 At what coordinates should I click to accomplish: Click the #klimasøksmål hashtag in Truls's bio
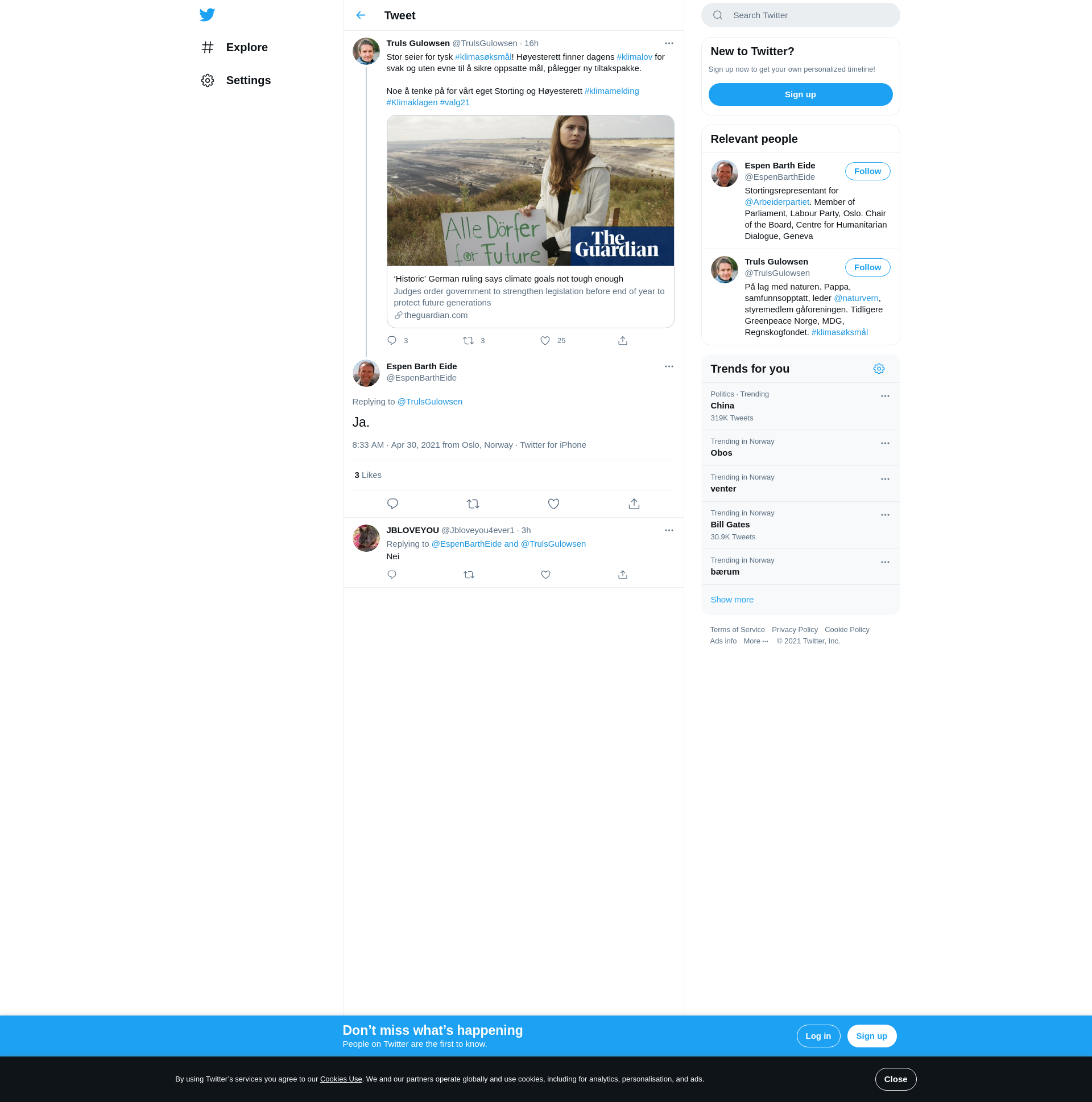839,333
